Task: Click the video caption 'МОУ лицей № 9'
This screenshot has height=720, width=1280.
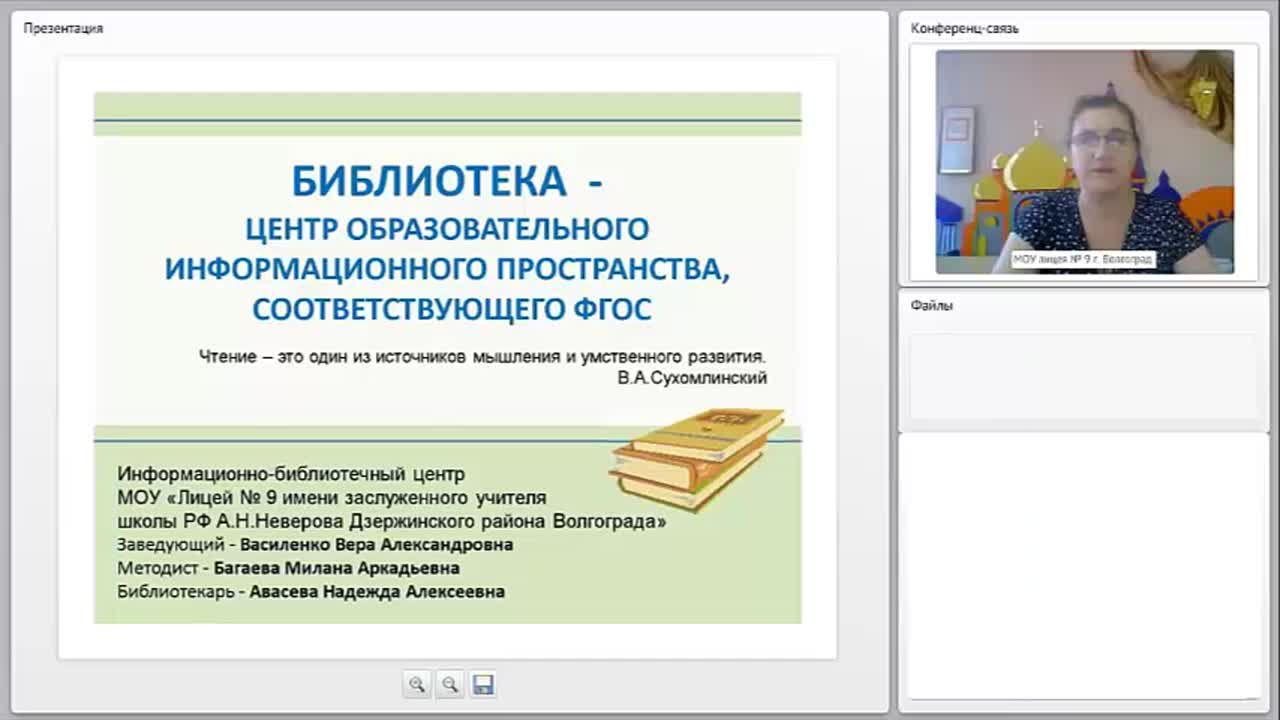Action: coord(1083,259)
